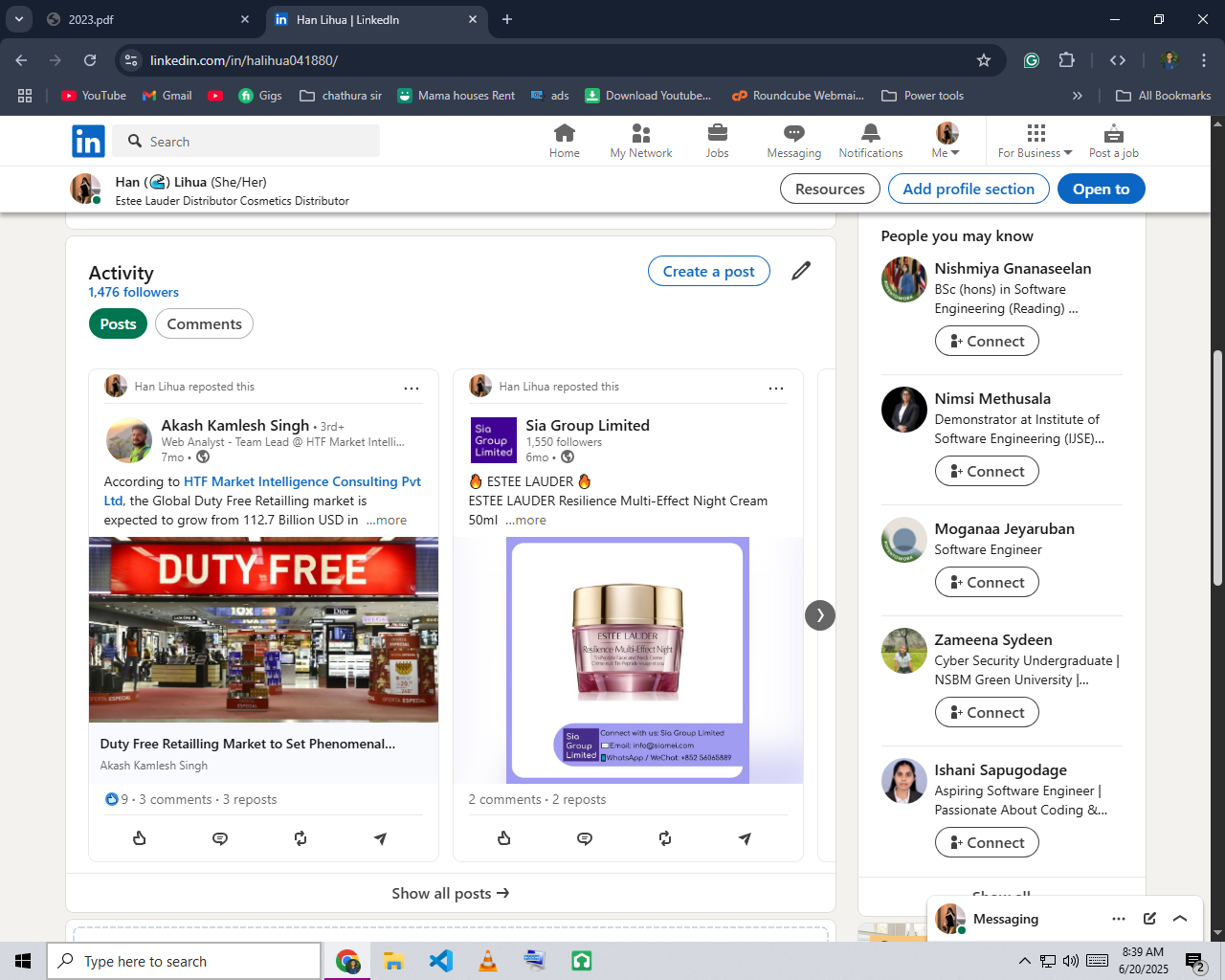Connect with Nimsi Methusala
The height and width of the screenshot is (980, 1225).
click(987, 472)
